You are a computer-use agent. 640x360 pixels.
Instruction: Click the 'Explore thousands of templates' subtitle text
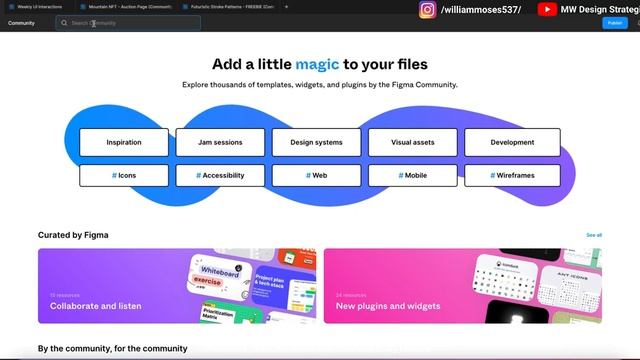pos(320,85)
